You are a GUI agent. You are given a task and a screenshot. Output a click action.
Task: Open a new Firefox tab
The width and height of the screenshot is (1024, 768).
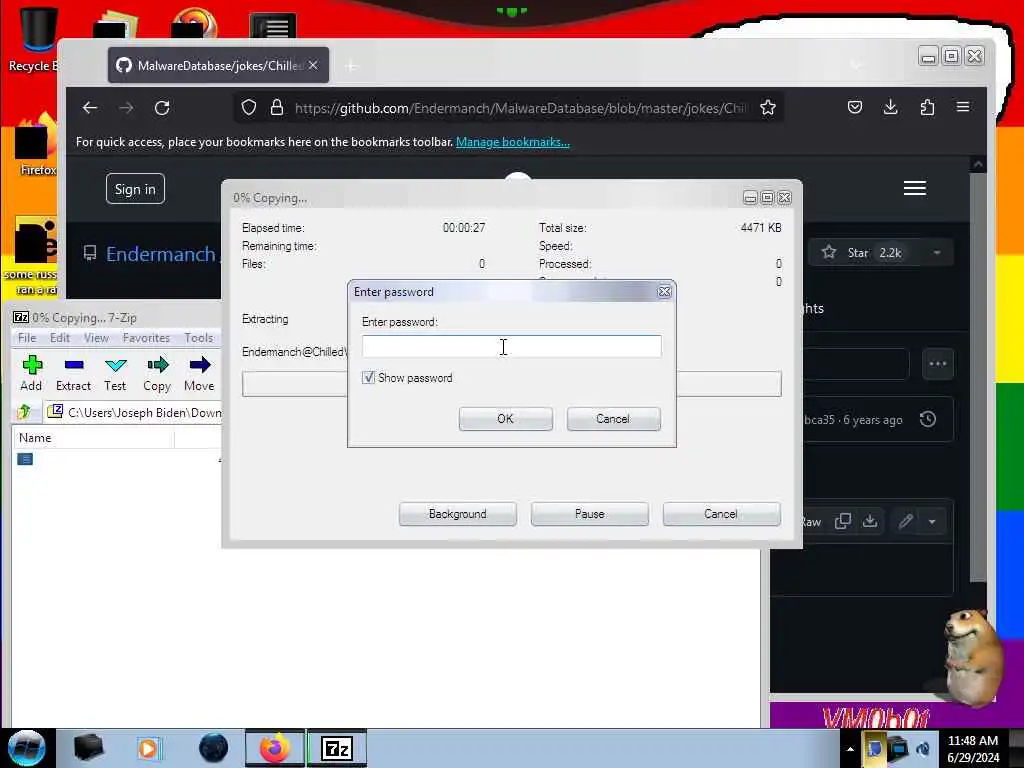[351, 66]
